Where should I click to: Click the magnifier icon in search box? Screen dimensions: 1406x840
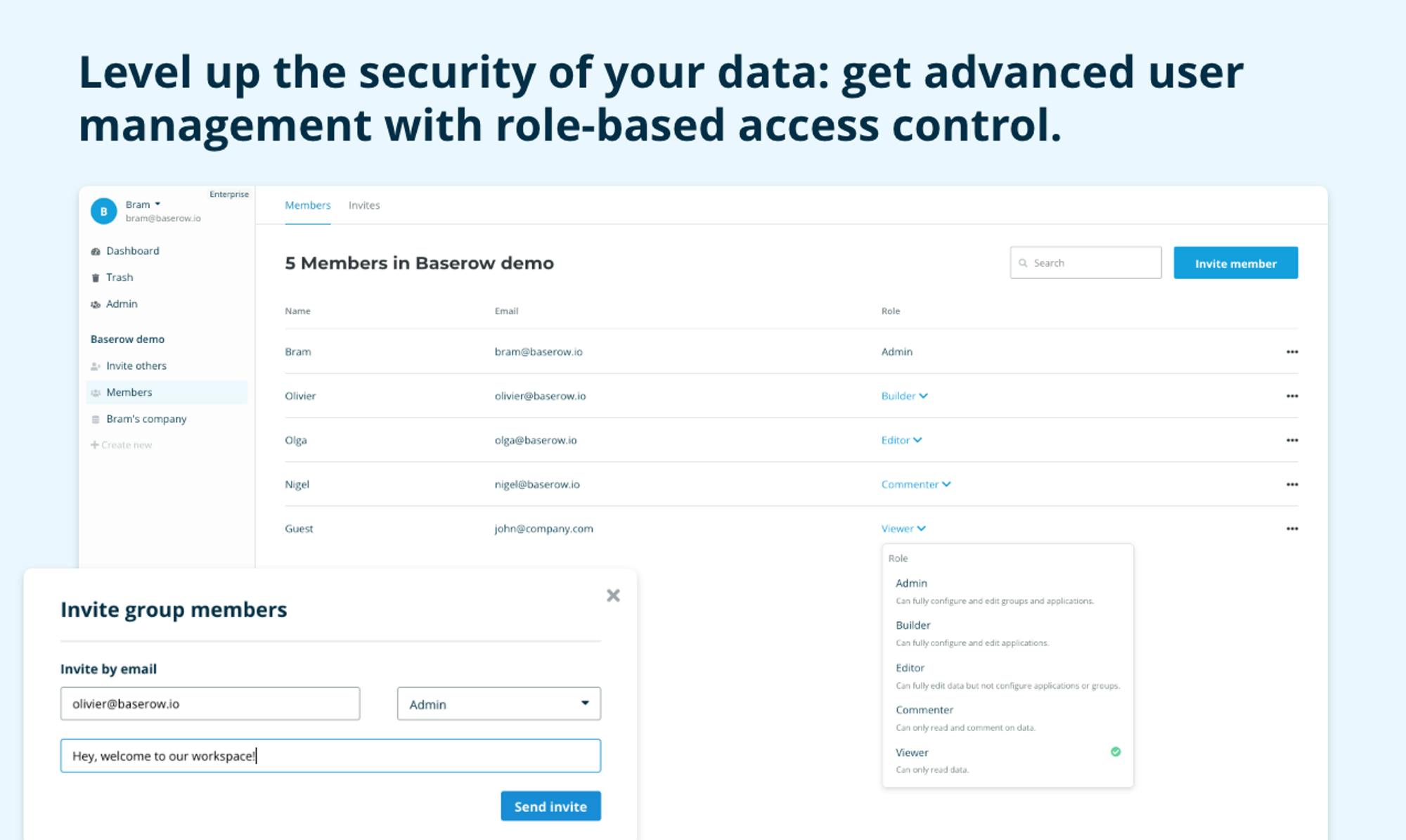coord(1023,263)
